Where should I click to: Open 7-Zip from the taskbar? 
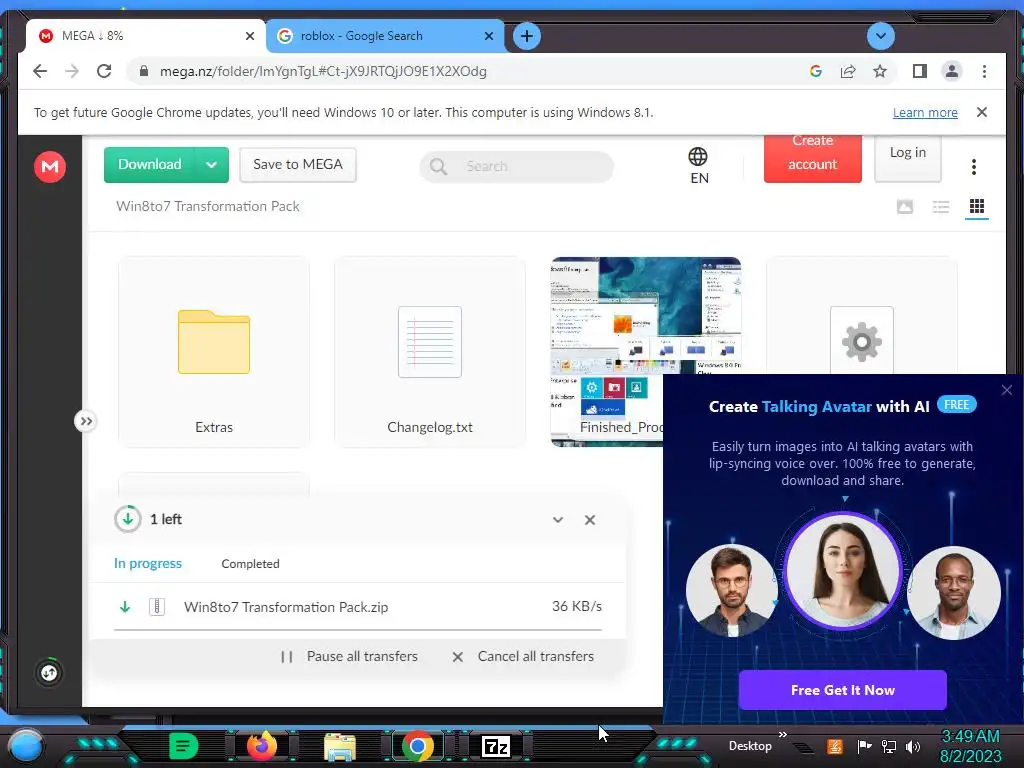496,746
